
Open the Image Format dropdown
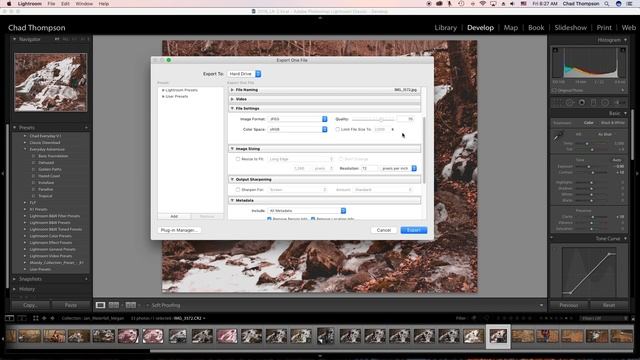pos(298,119)
